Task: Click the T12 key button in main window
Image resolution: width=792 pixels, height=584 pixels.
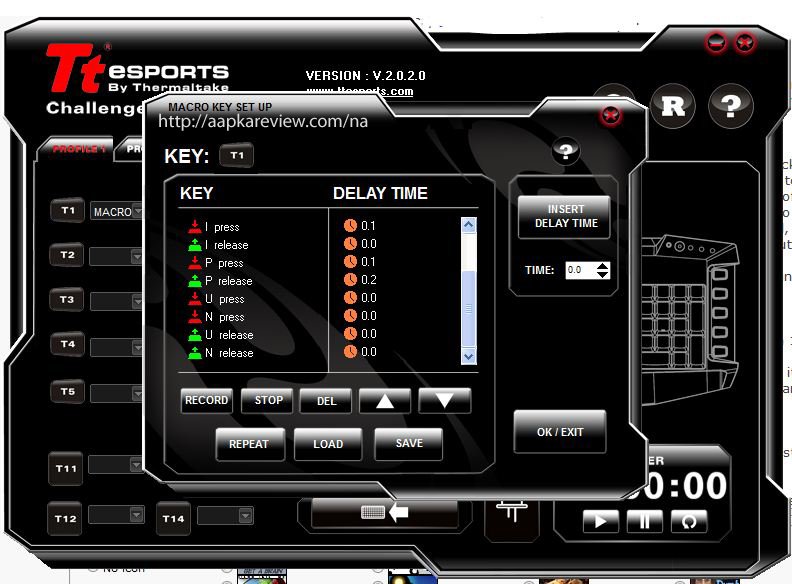Action: [65, 518]
